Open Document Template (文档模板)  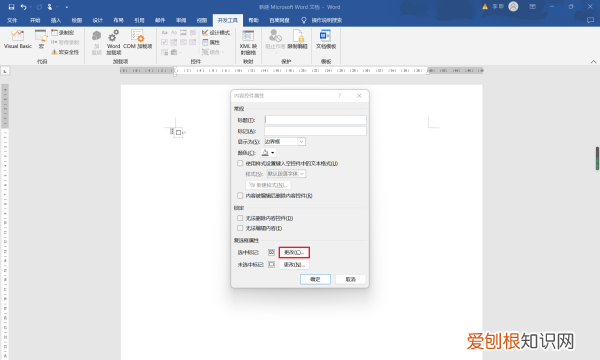pos(326,40)
